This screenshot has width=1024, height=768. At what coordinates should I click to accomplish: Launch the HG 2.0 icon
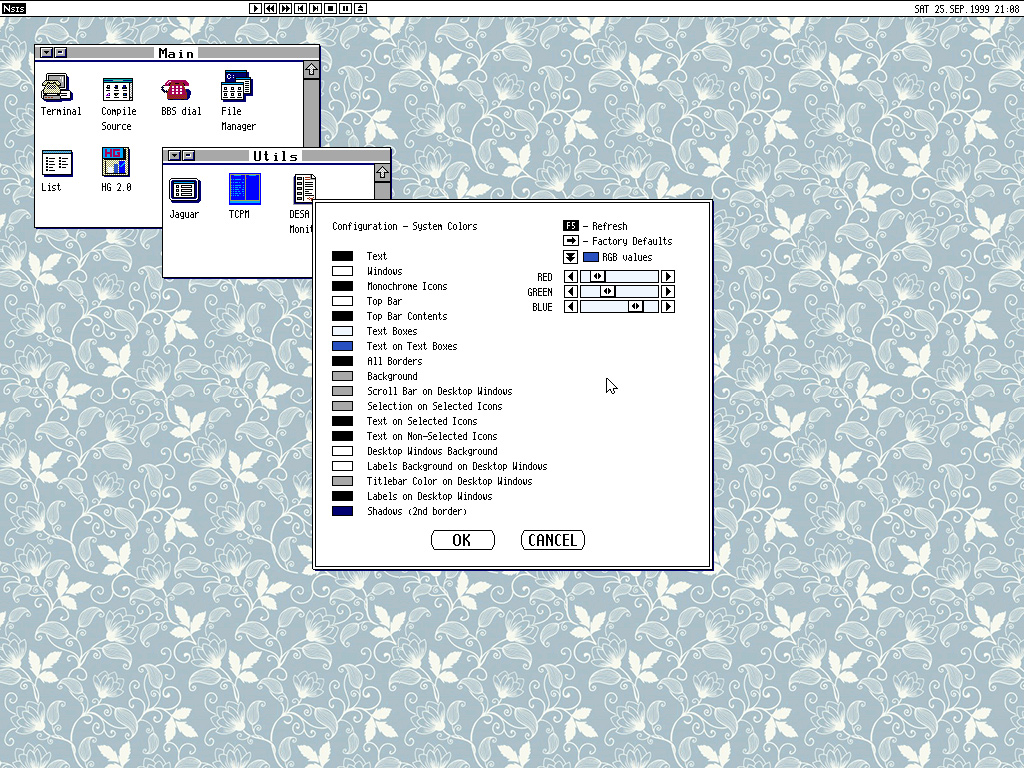click(116, 162)
